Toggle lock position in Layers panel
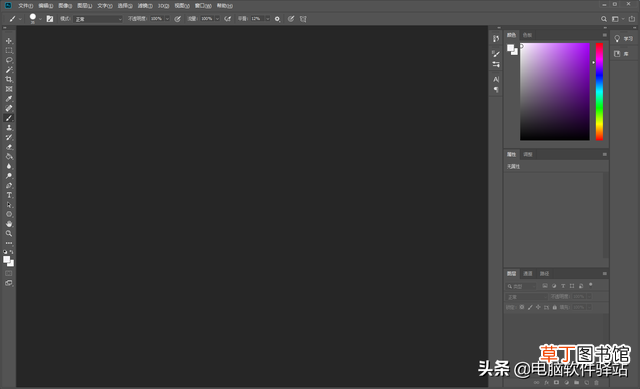The width and height of the screenshot is (640, 389). pos(538,307)
